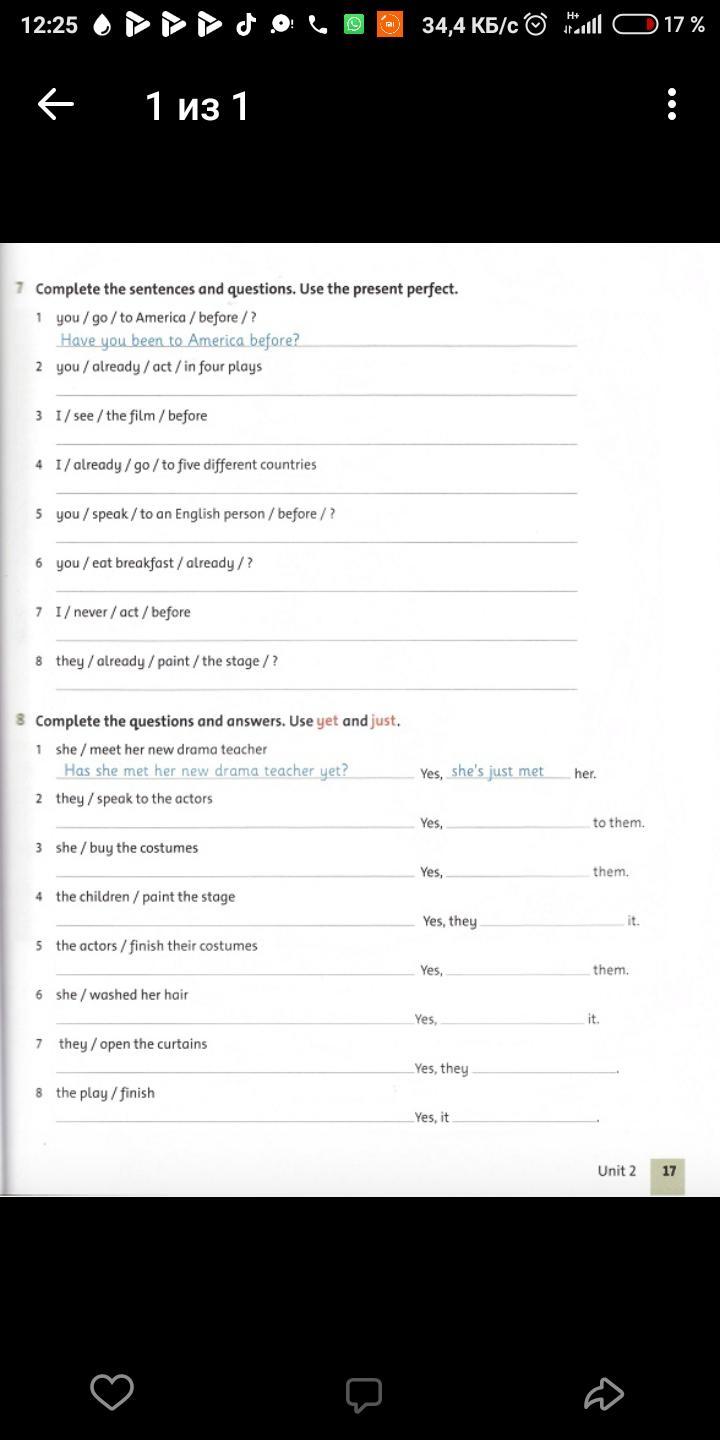Tap the WhatsApp status bar icon

click(x=354, y=25)
